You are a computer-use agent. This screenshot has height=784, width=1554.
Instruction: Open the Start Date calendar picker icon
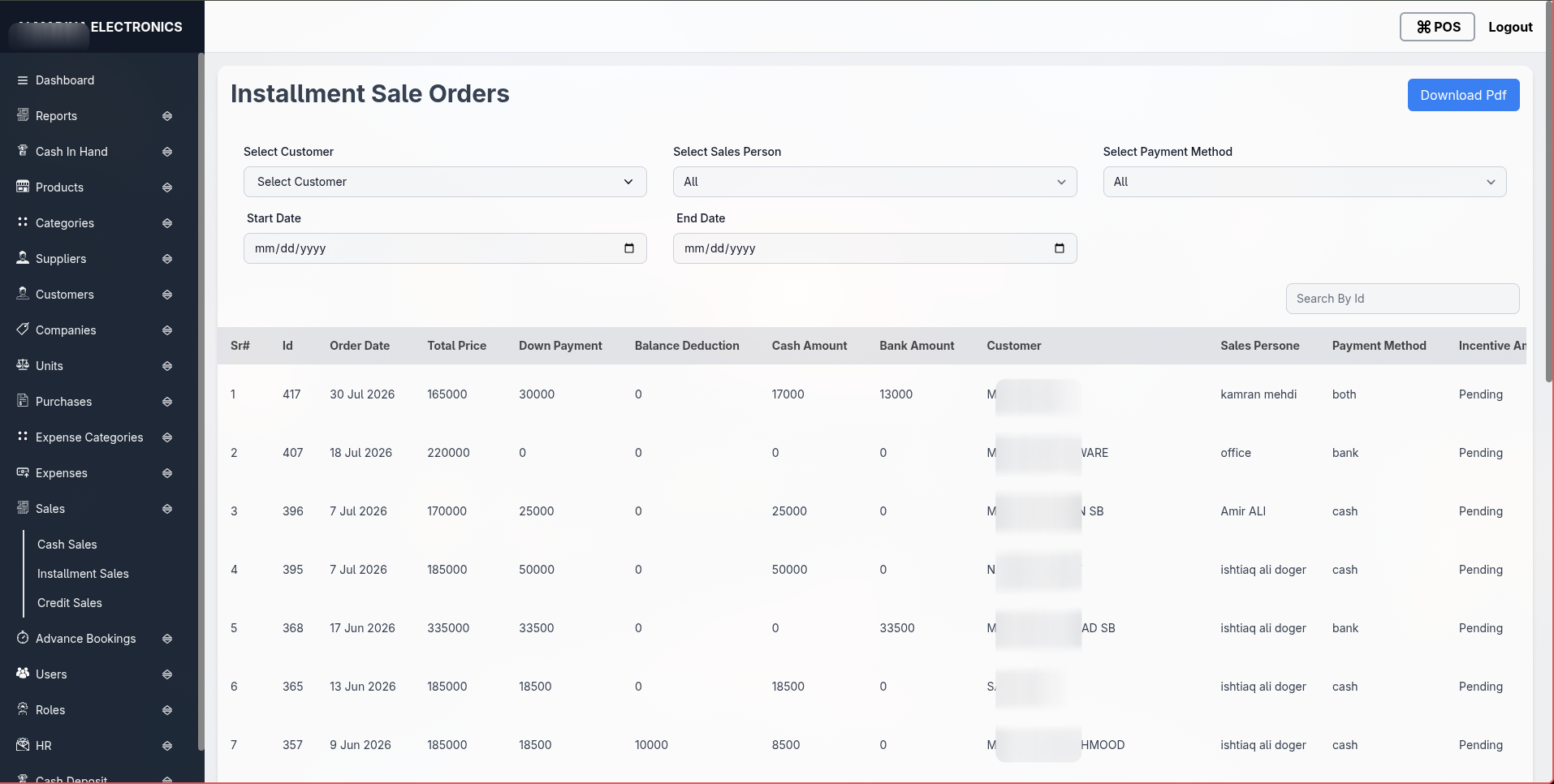point(629,248)
